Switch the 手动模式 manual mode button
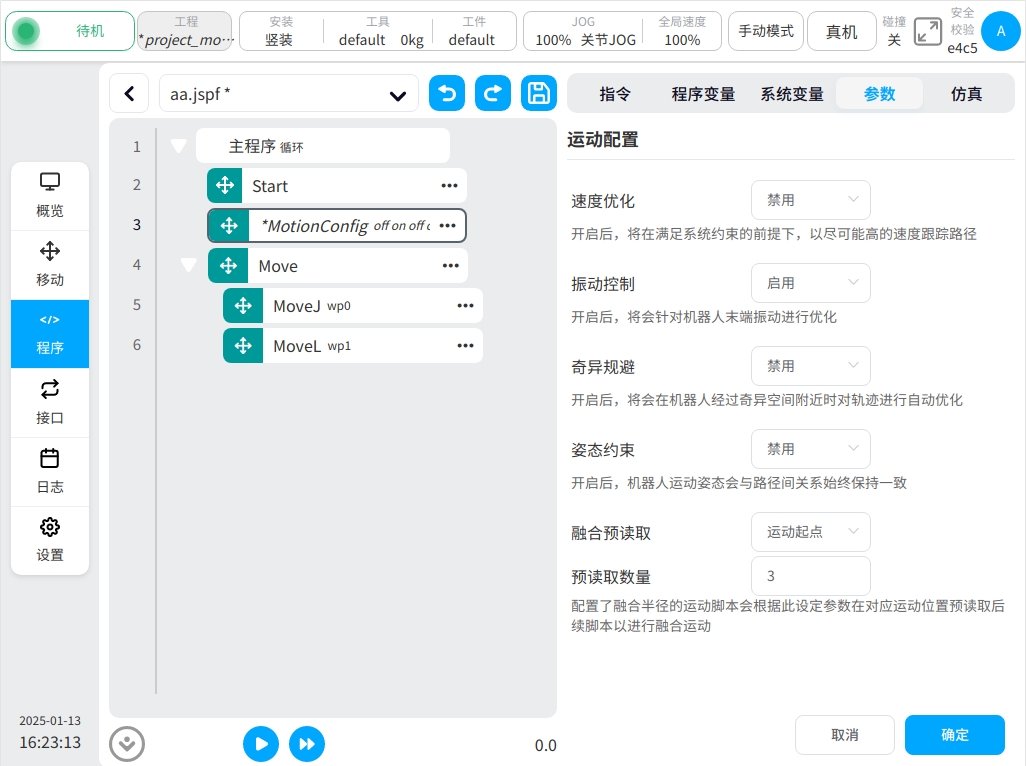1026x766 pixels. click(x=766, y=32)
